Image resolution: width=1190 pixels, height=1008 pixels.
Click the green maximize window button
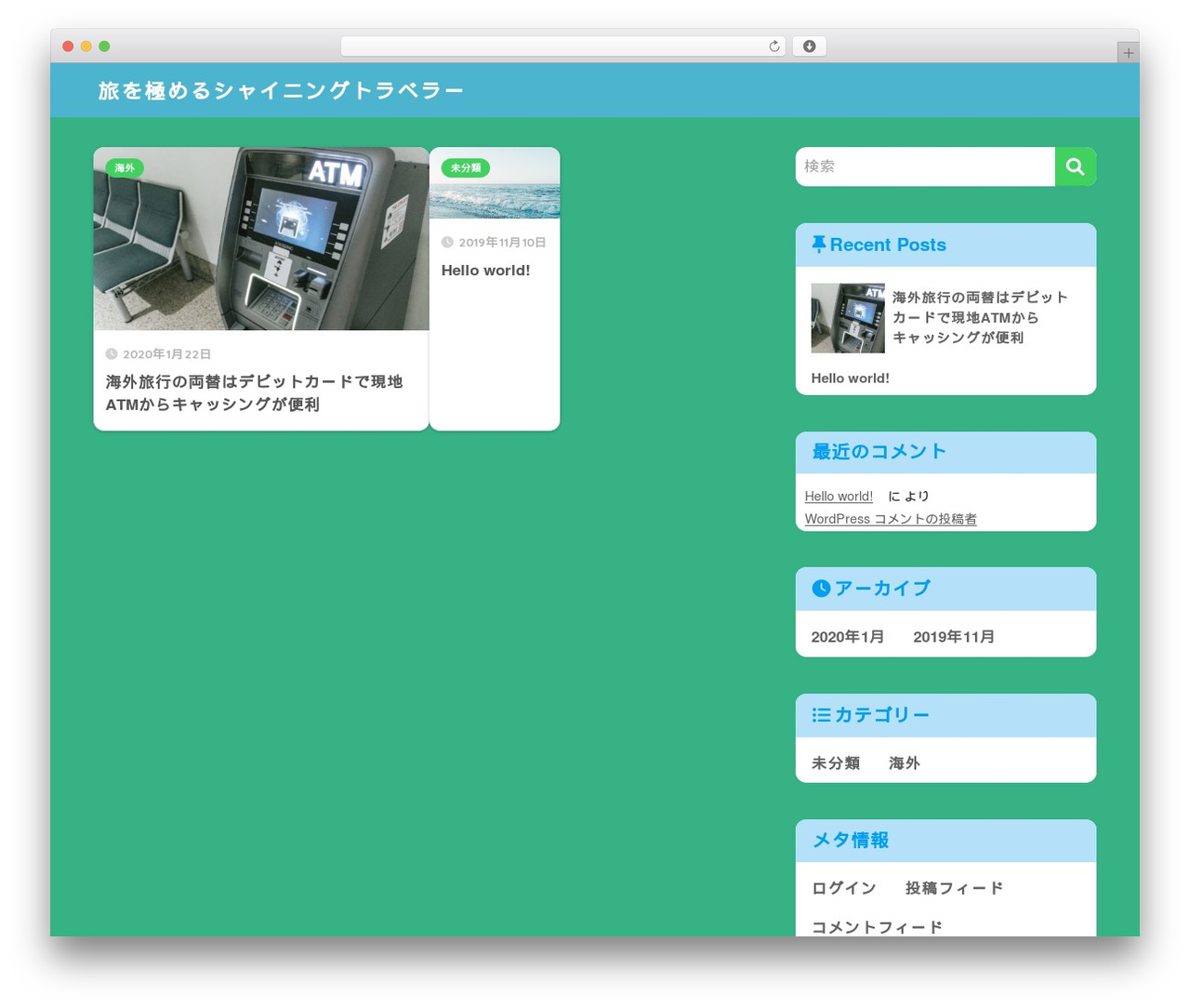104,46
